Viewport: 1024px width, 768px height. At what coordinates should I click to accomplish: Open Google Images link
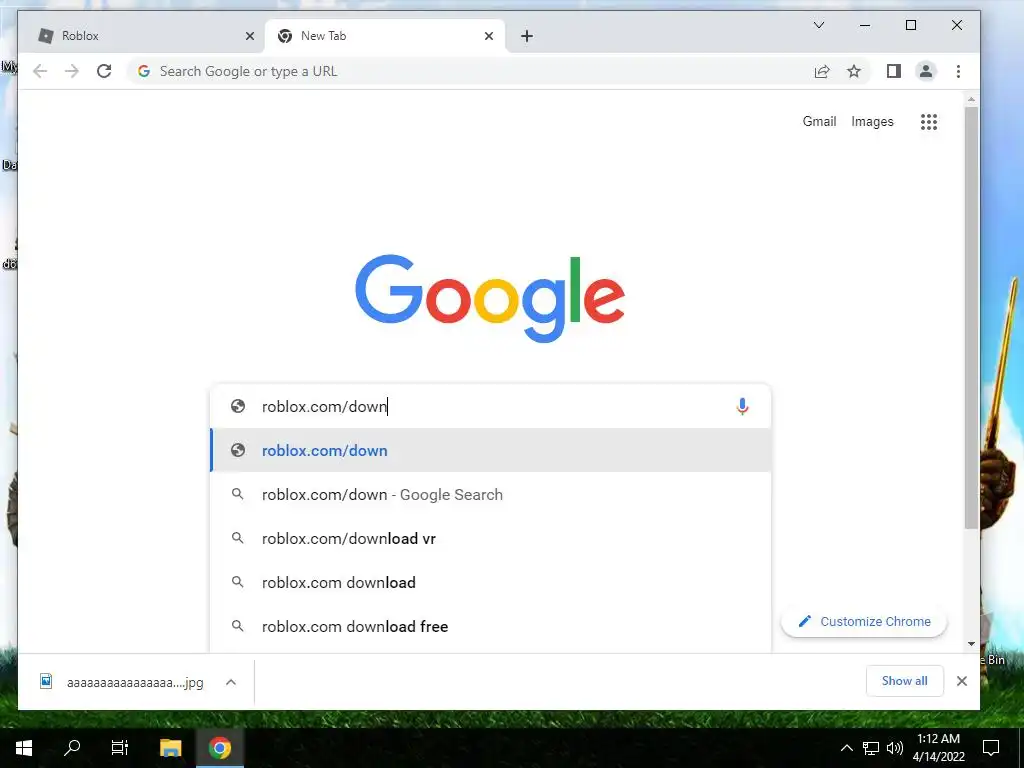tap(872, 121)
